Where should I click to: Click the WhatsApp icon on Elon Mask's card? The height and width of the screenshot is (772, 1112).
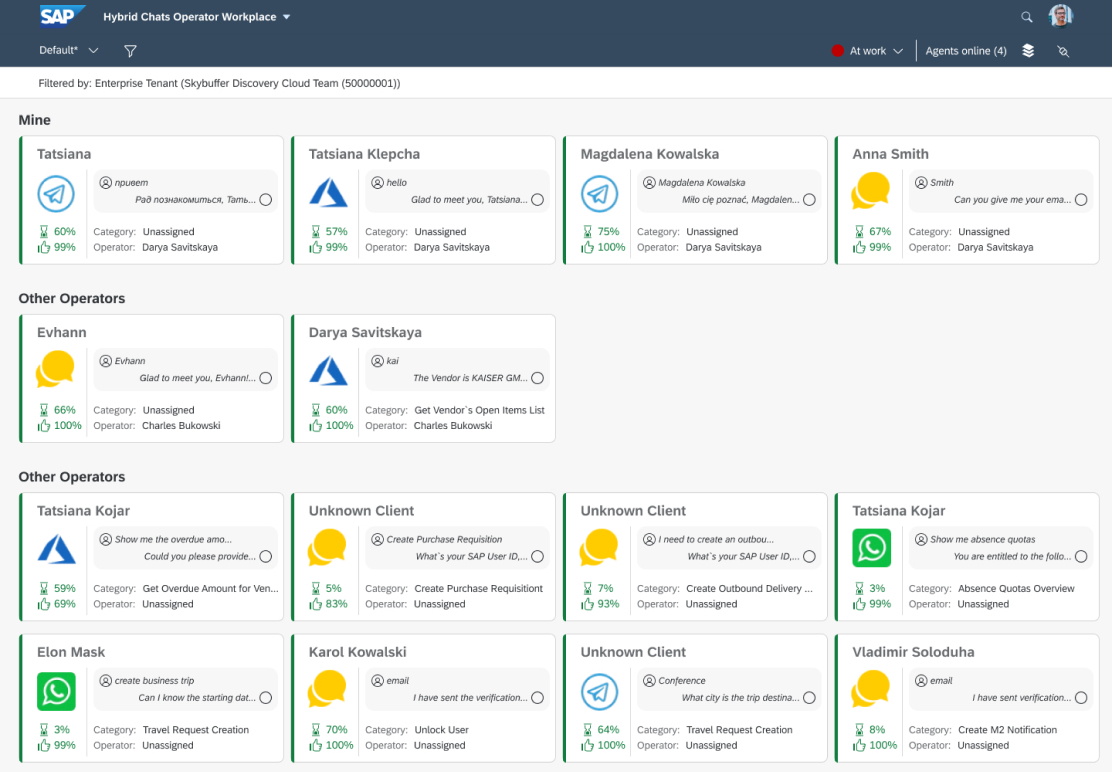click(x=56, y=690)
